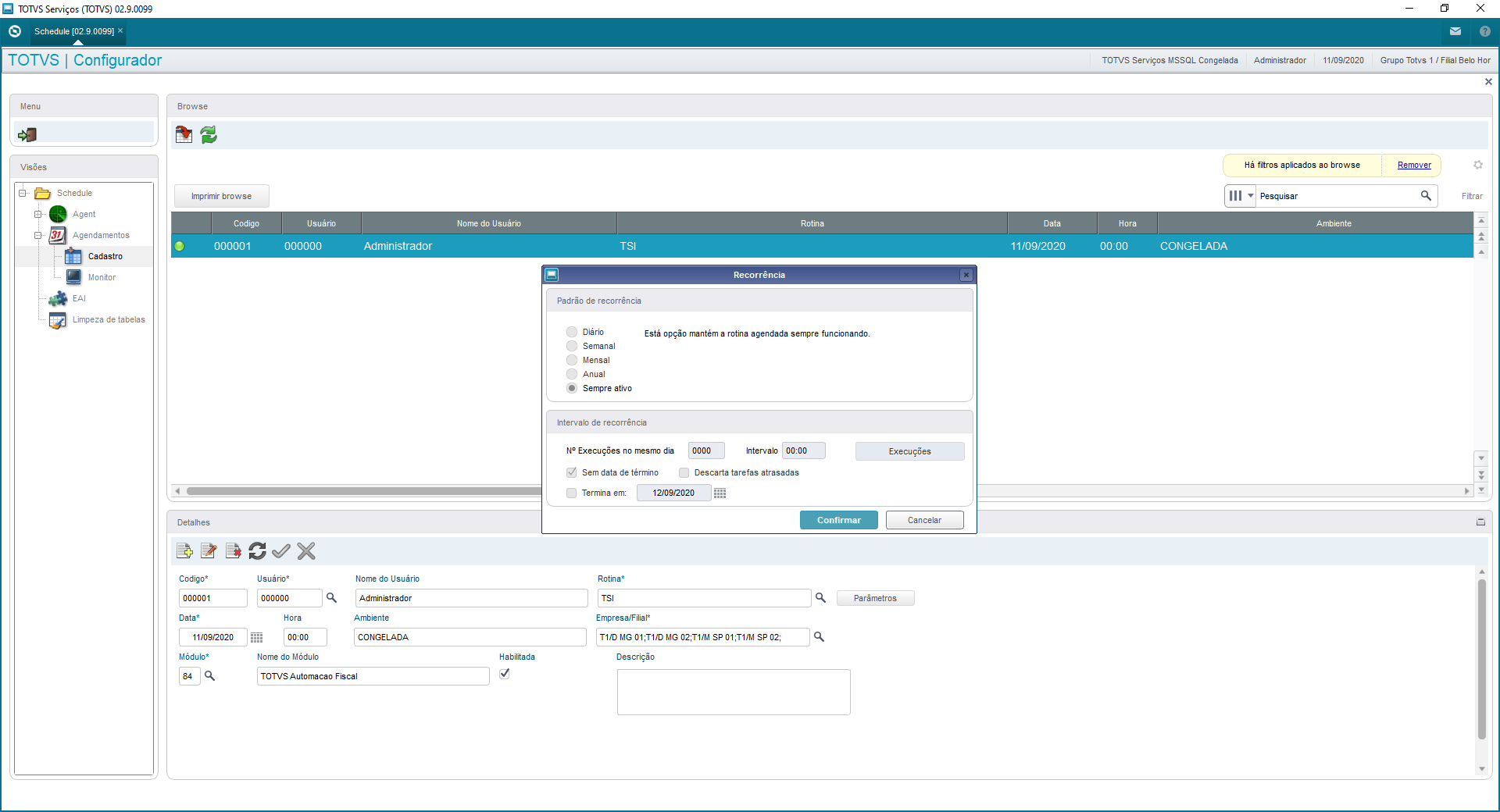Select the Diário recurrence option
This screenshot has width=1500, height=812.
[x=572, y=332]
